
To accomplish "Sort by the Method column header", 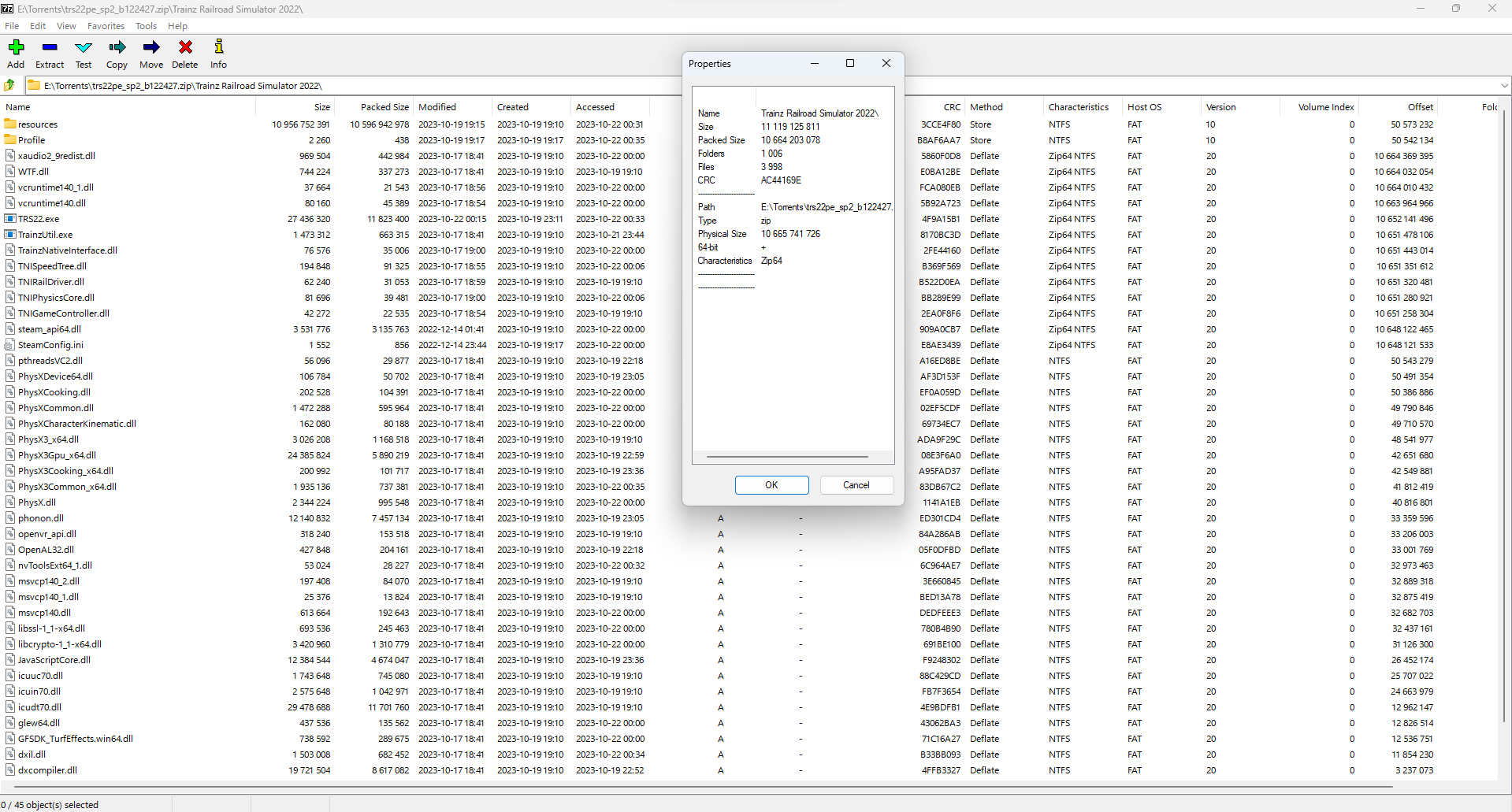I will click(1005, 107).
